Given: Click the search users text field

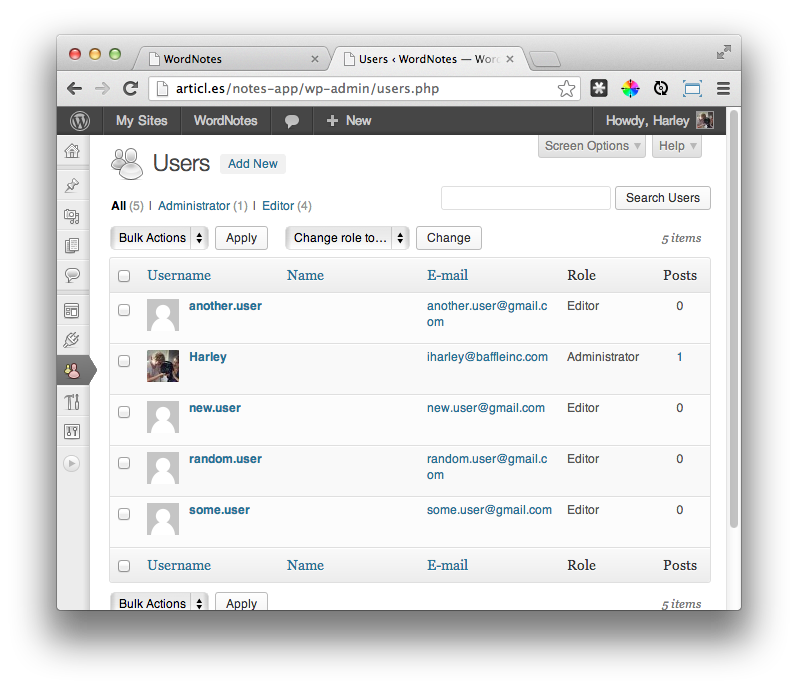Looking at the screenshot, I should tap(526, 198).
